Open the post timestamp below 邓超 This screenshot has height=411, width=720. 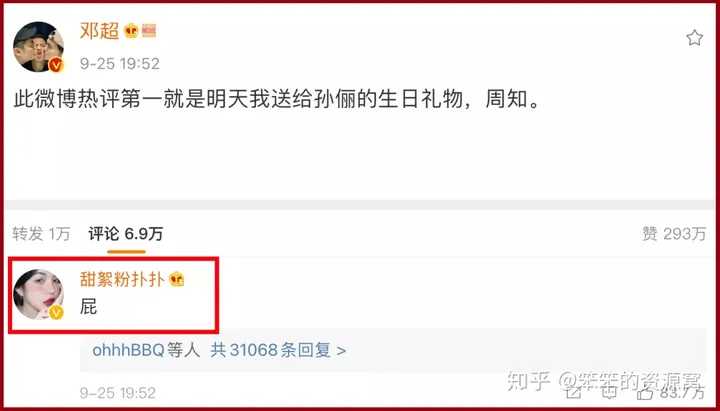[119, 63]
